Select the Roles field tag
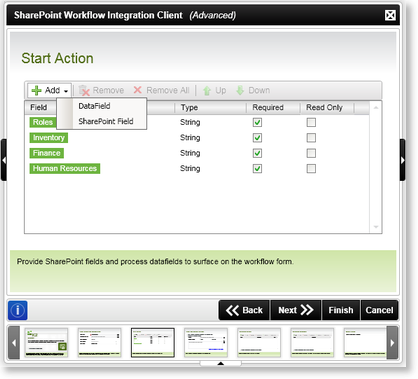Screen dimensions: 418x379 pos(43,122)
